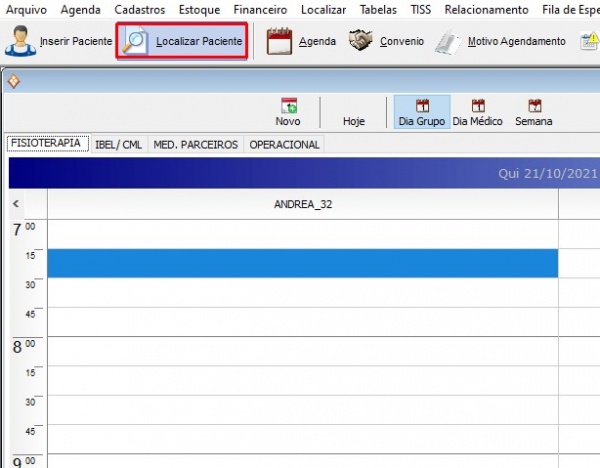The height and width of the screenshot is (468, 600).
Task: Click the Convenio handshake icon
Action: tap(360, 42)
